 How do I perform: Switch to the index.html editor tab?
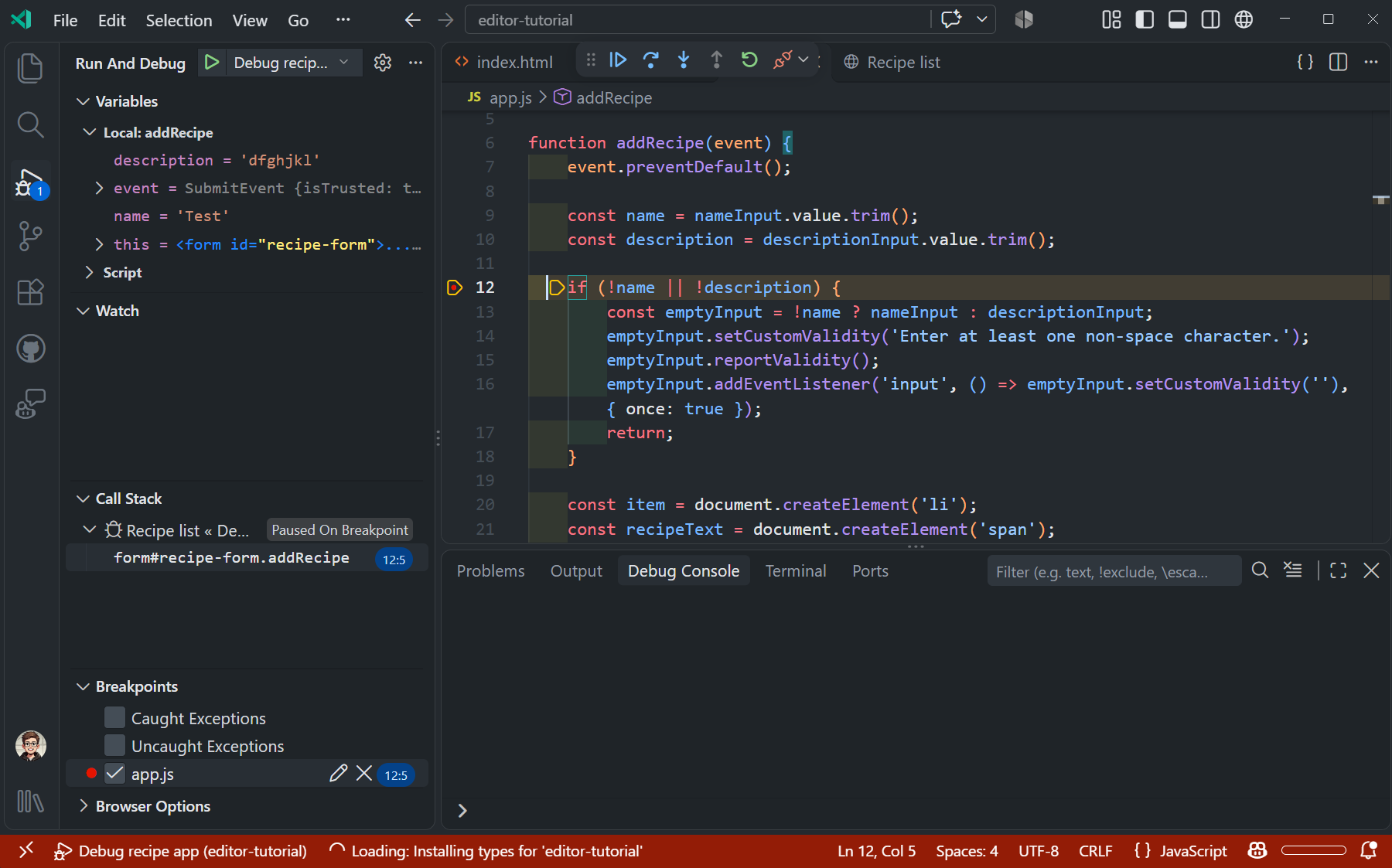tap(505, 62)
